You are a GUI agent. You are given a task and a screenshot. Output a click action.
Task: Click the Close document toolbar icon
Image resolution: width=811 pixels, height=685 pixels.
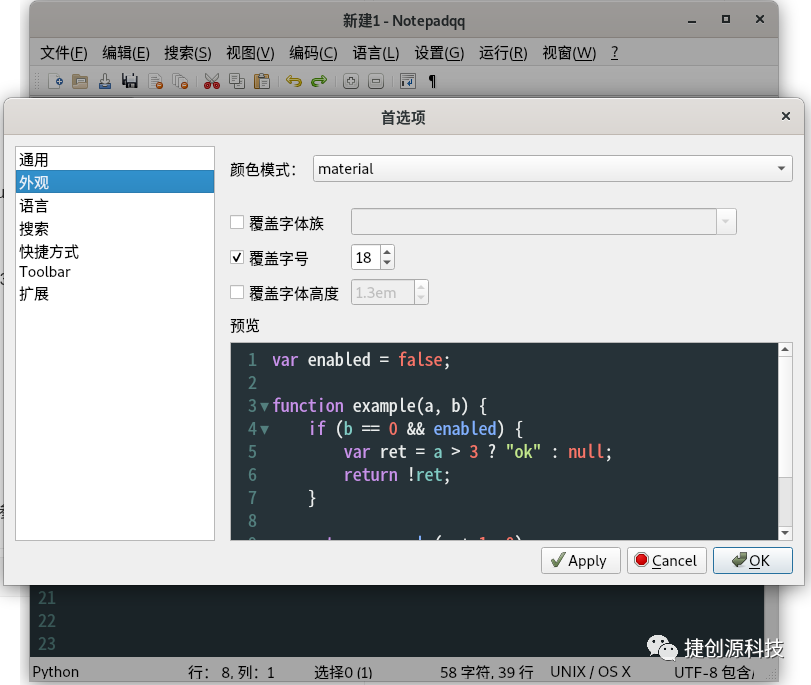155,81
